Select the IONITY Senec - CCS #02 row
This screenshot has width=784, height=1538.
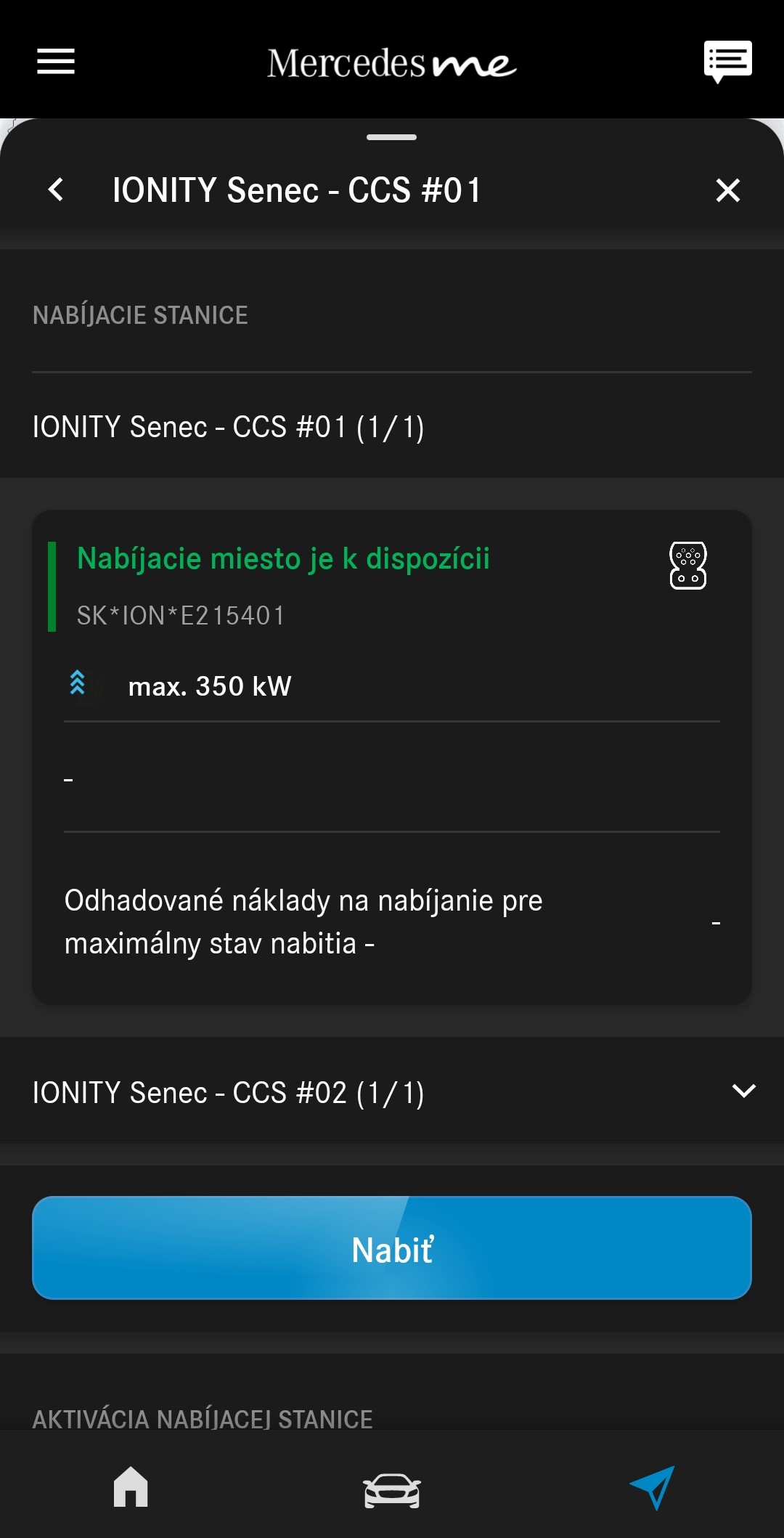(x=228, y=1093)
